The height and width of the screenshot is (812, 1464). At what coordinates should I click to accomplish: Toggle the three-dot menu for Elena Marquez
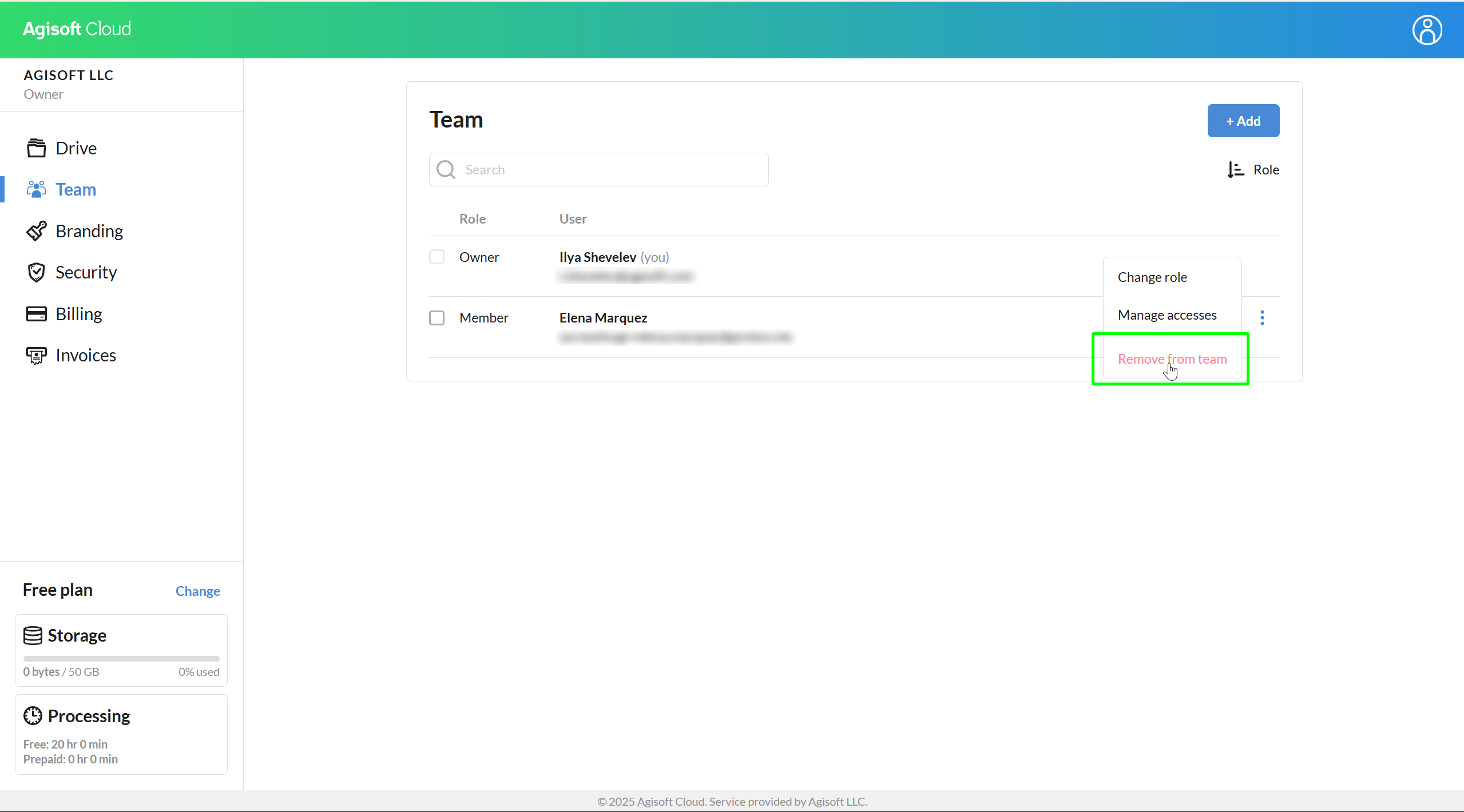pos(1262,318)
